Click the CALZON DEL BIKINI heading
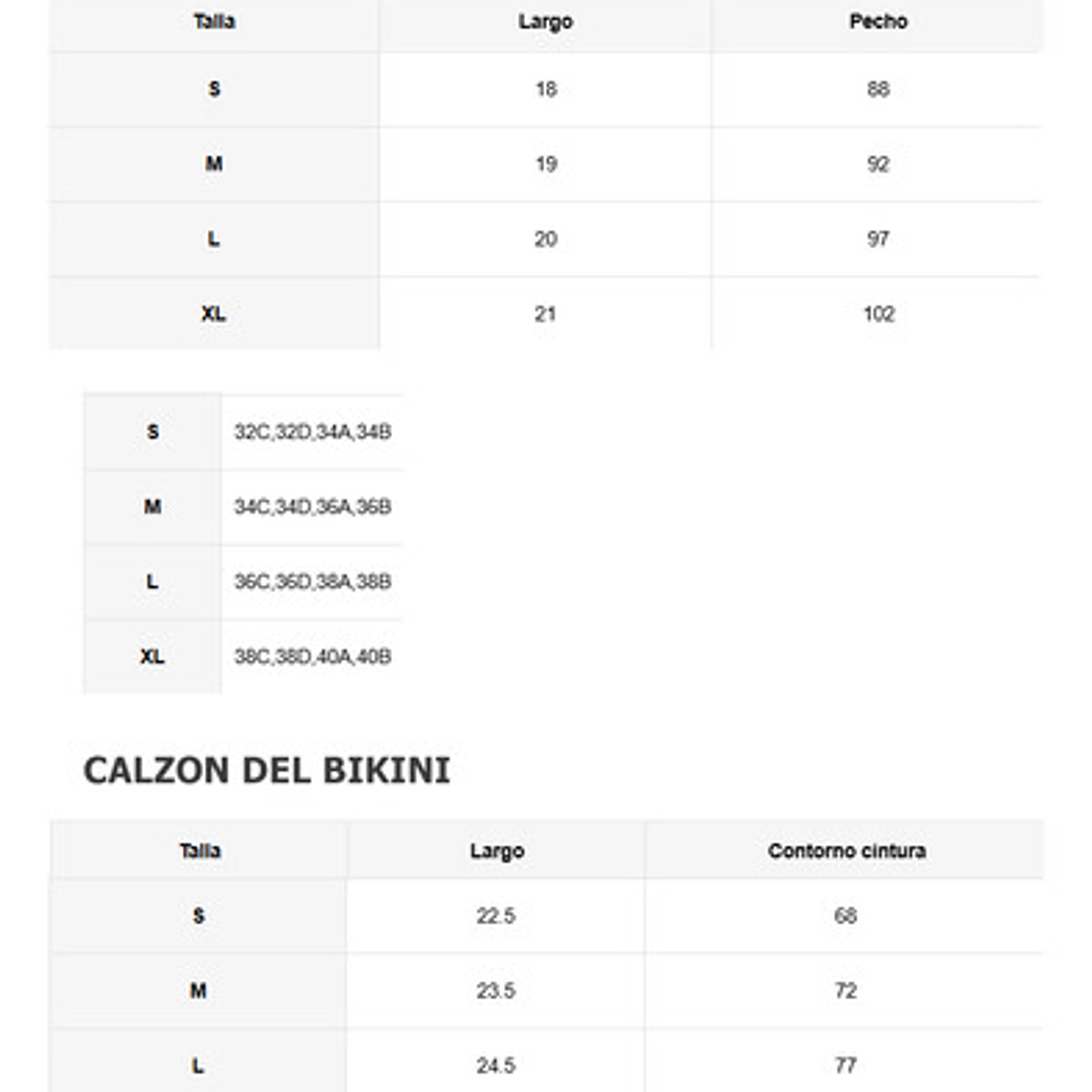Viewport: 1092px width, 1092px height. pyautogui.click(x=266, y=770)
